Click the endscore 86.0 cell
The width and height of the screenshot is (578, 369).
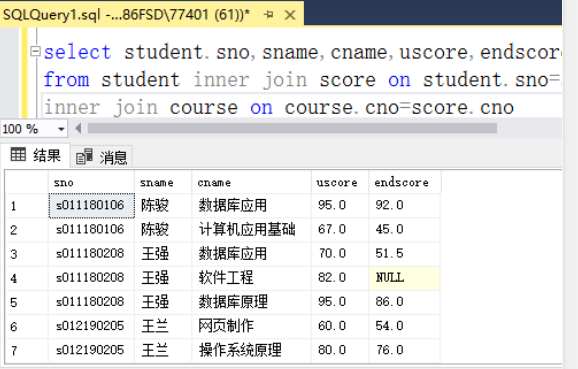[404, 302]
